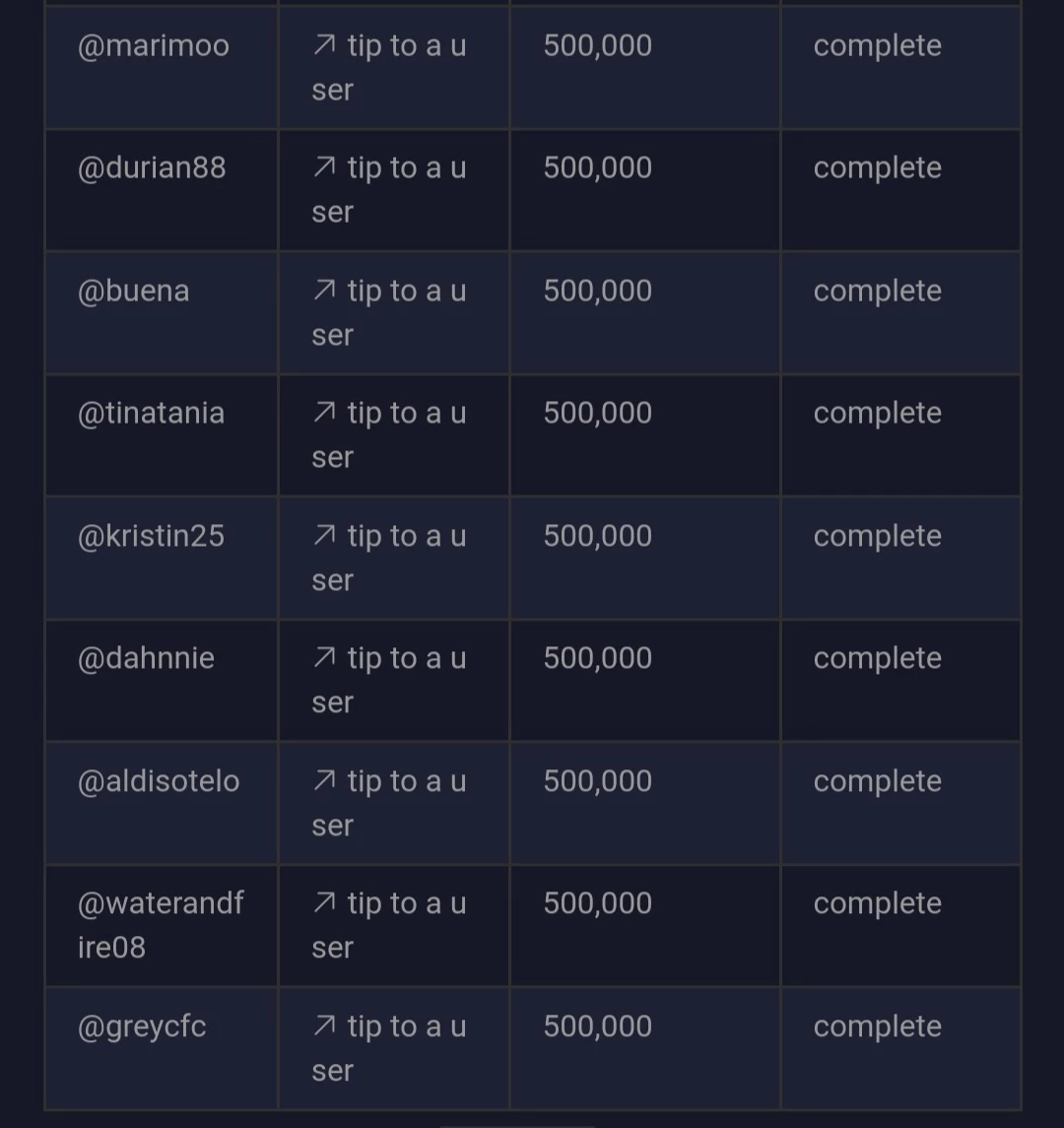Click the complete status for @dahnnie
1064x1128 pixels.
[878, 659]
